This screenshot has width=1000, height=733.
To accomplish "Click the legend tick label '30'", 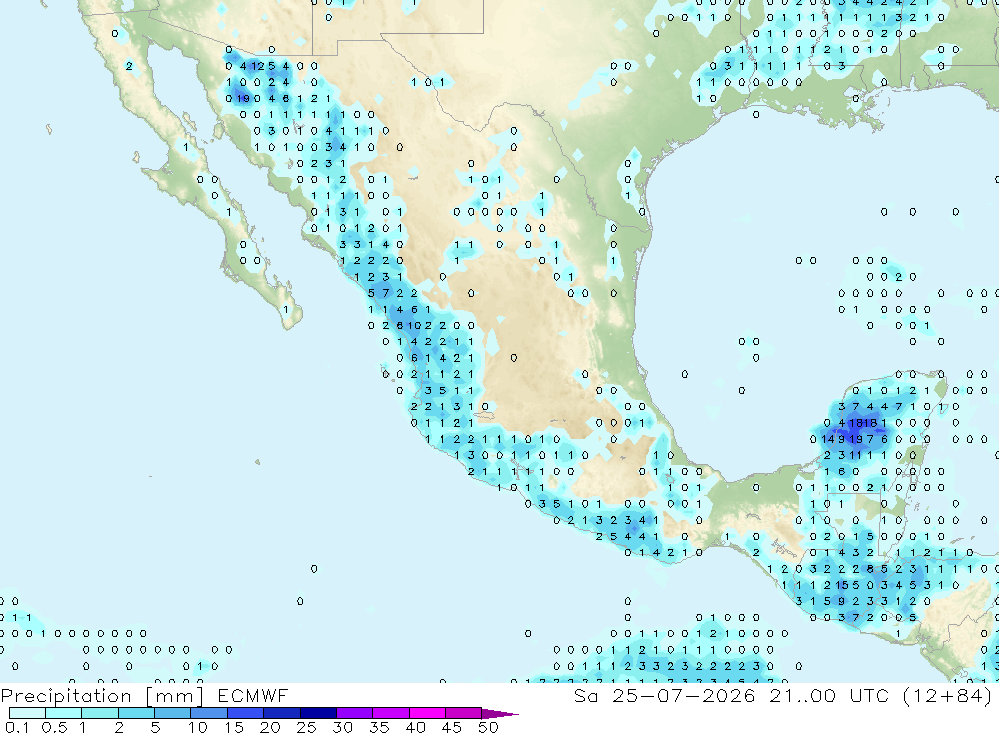I will pos(342,727).
